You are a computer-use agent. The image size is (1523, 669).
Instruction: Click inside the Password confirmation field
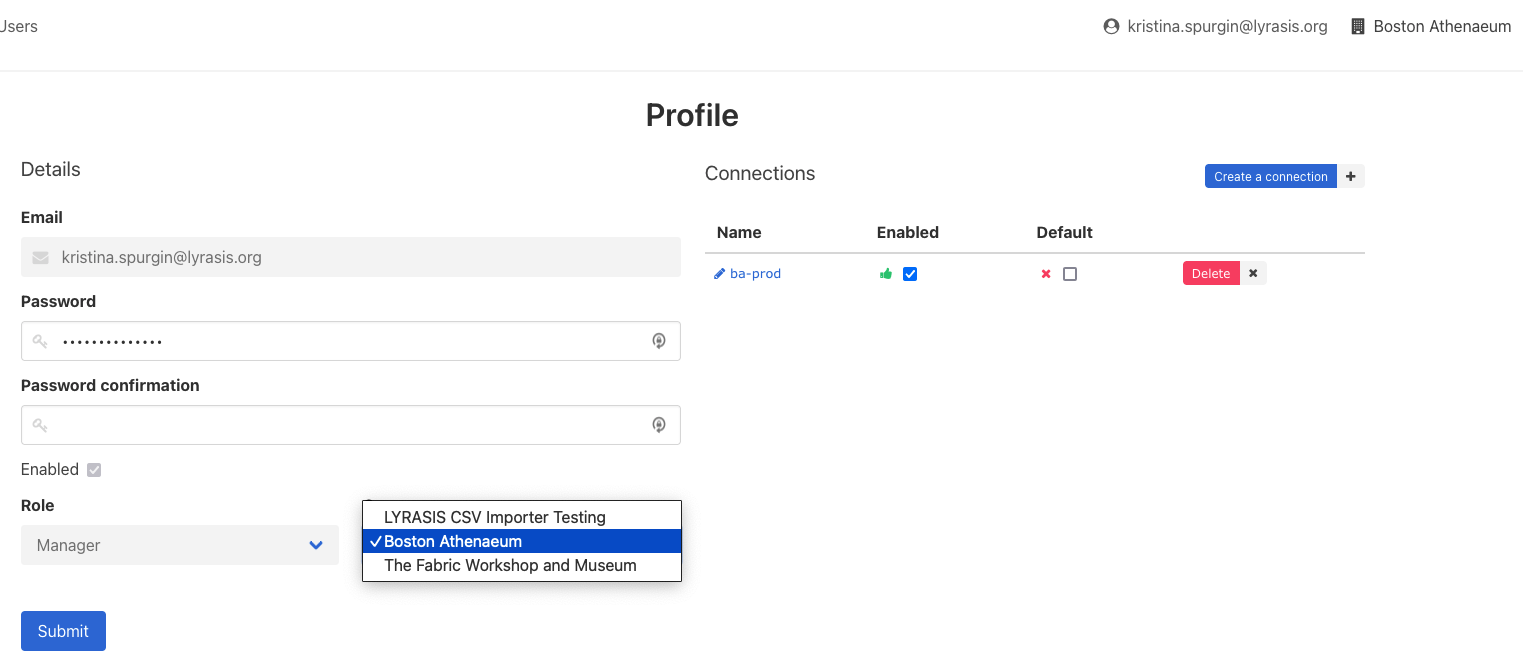click(x=350, y=424)
